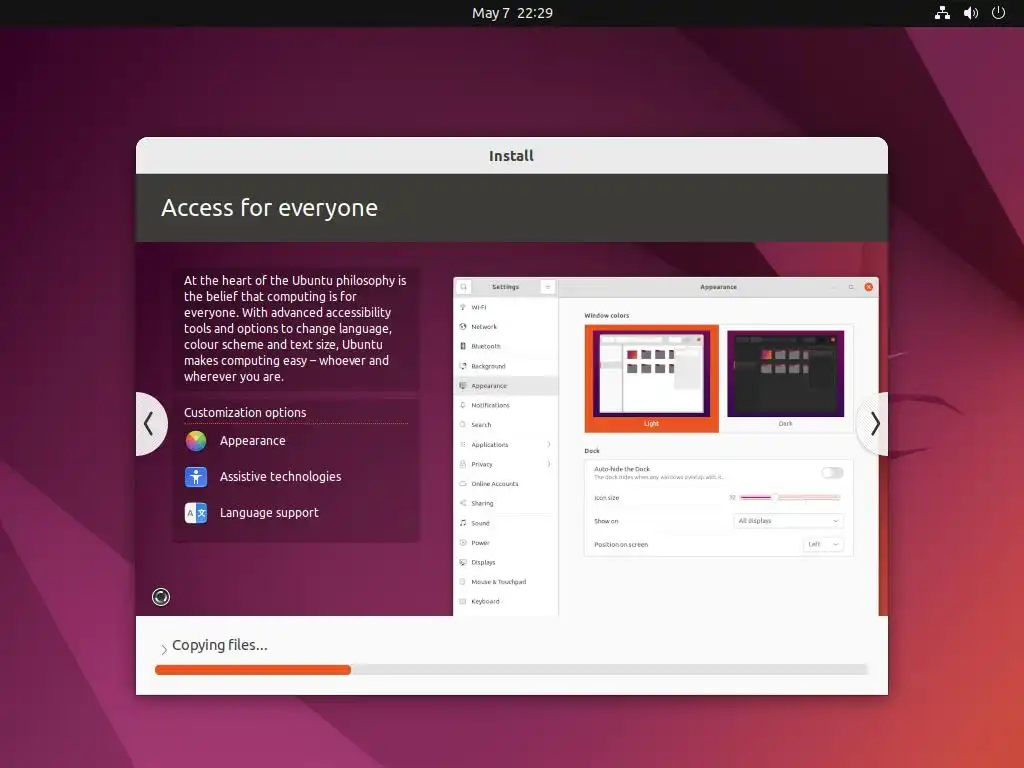Click the search icon in Settings screenshot

coord(464,287)
